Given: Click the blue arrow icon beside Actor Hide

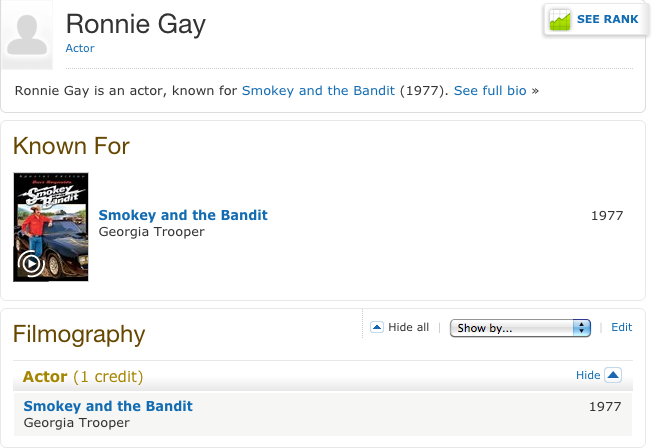Looking at the screenshot, I should tap(614, 375).
